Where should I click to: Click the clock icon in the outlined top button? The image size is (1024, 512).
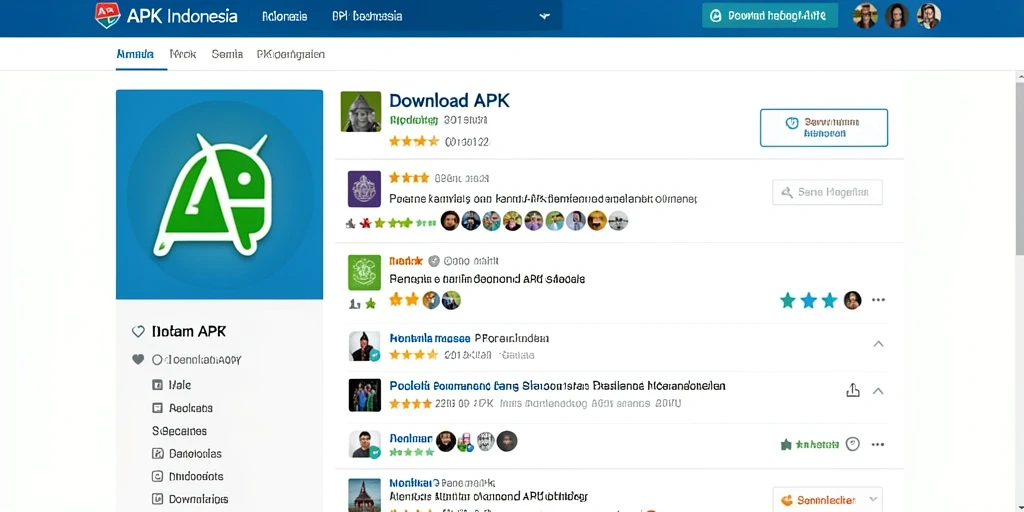coord(792,123)
